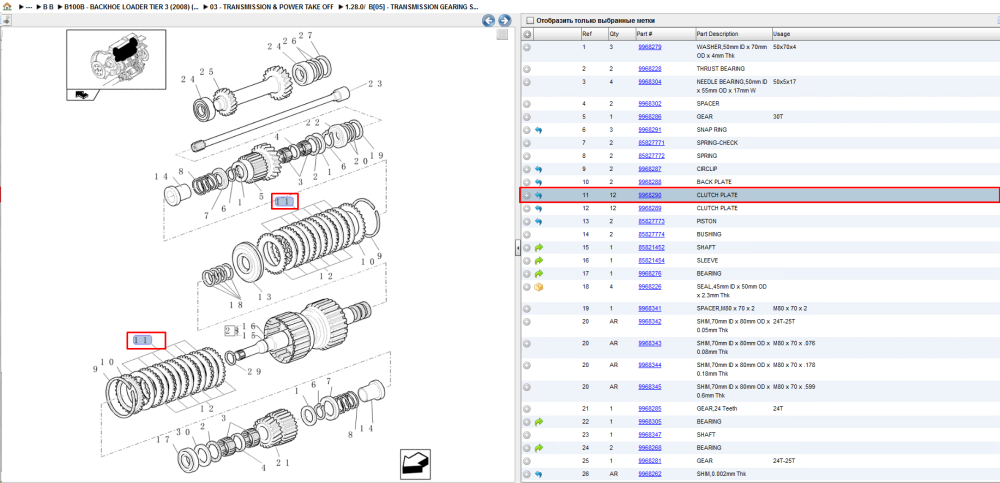This screenshot has height=483, width=1000.
Task: Click the green arrow icon on BEARING row 24
Action: click(538, 448)
